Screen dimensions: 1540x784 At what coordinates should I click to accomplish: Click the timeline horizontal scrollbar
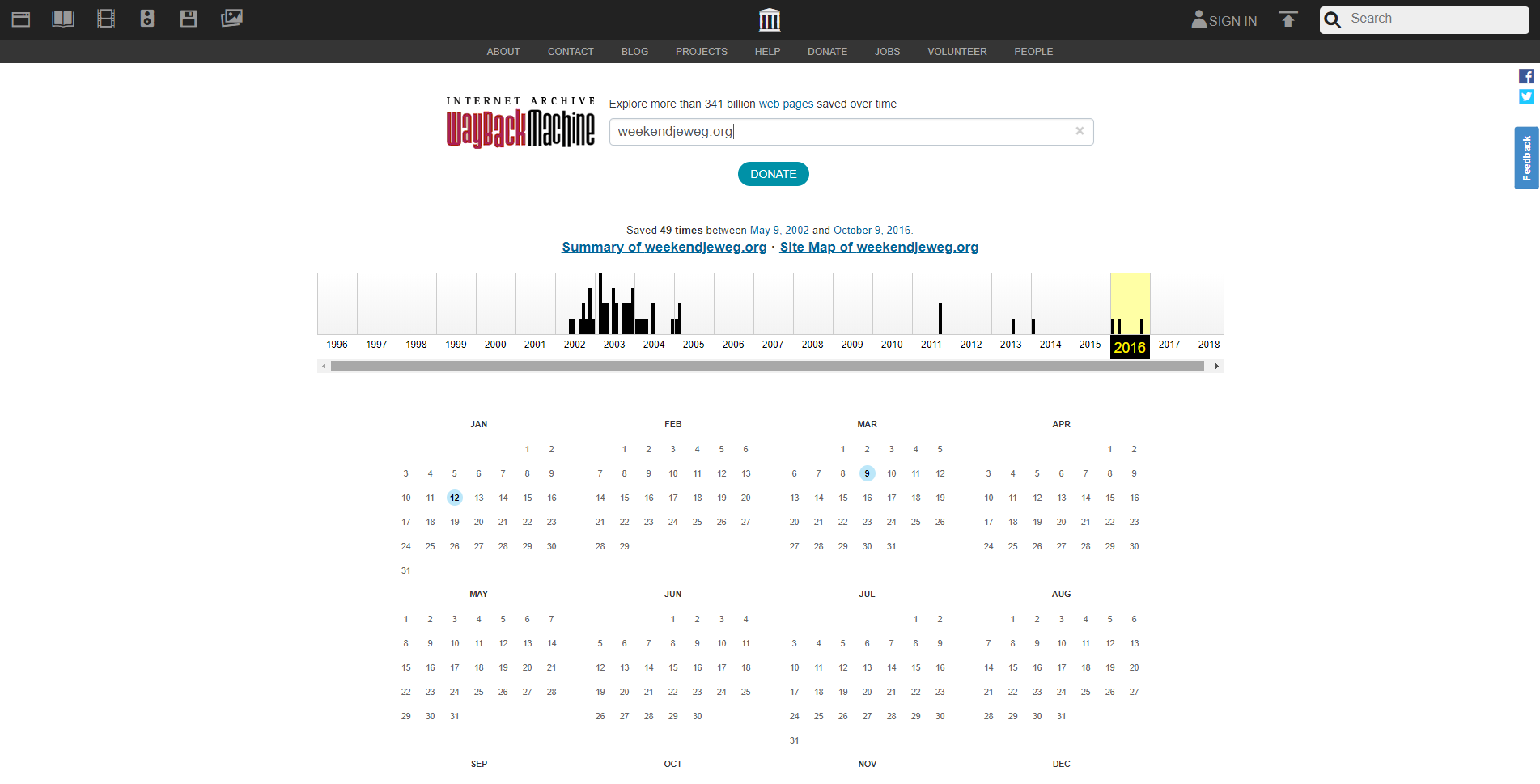point(767,367)
